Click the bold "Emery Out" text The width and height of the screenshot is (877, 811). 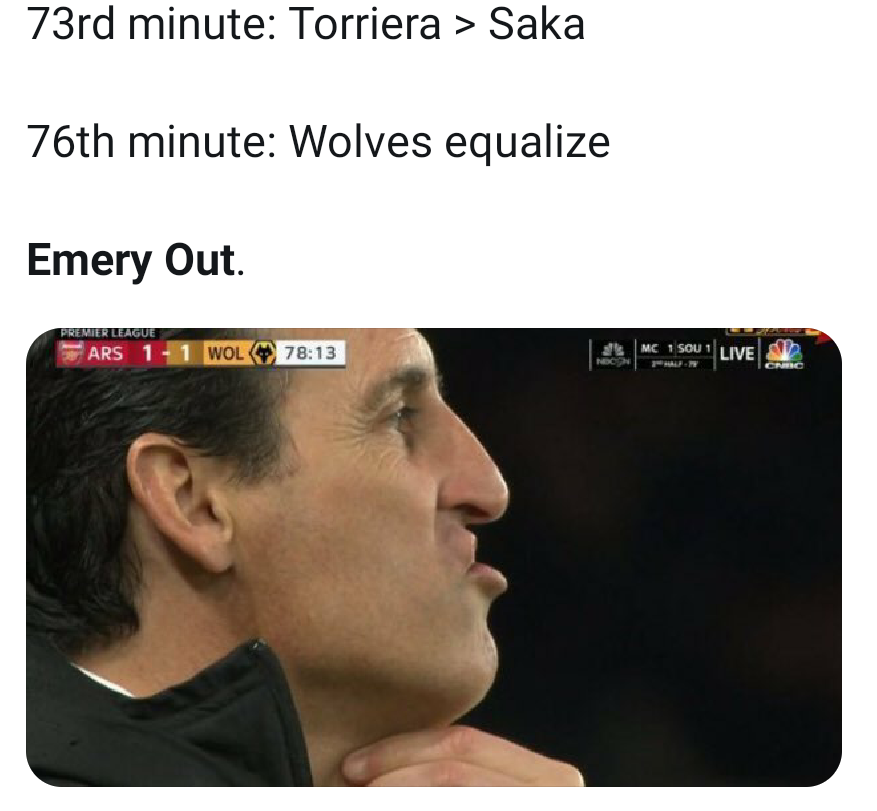pos(131,259)
